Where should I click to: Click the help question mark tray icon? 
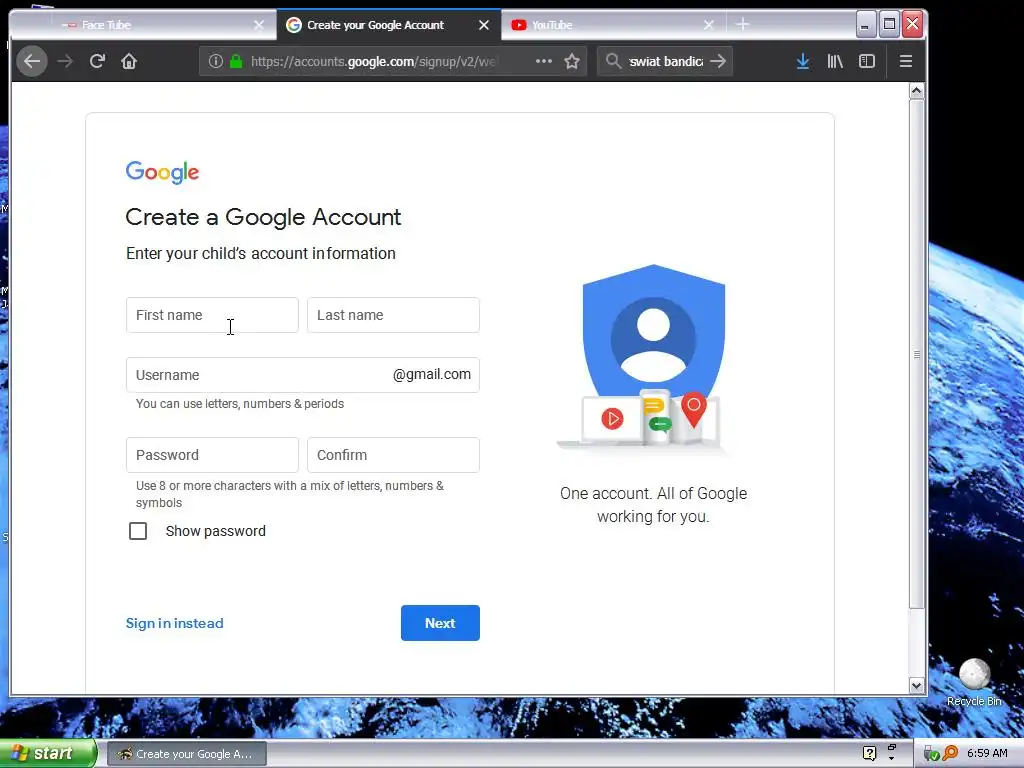pyautogui.click(x=869, y=753)
